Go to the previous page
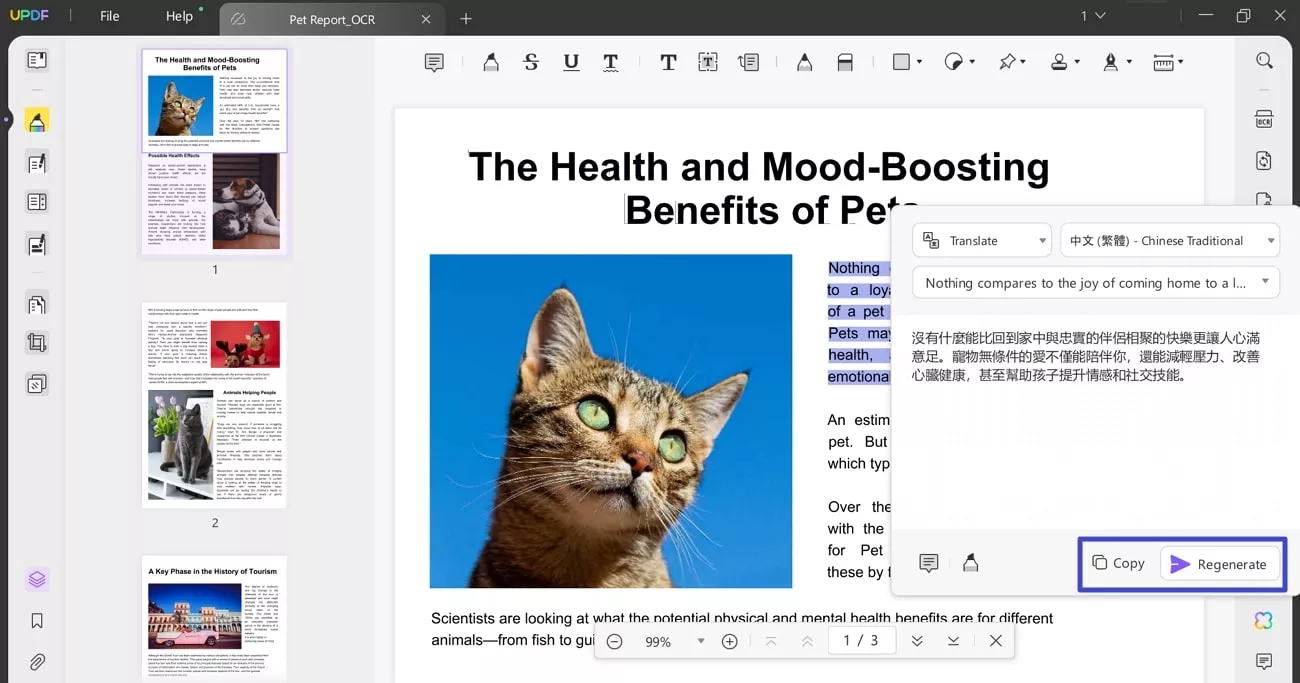 click(807, 641)
